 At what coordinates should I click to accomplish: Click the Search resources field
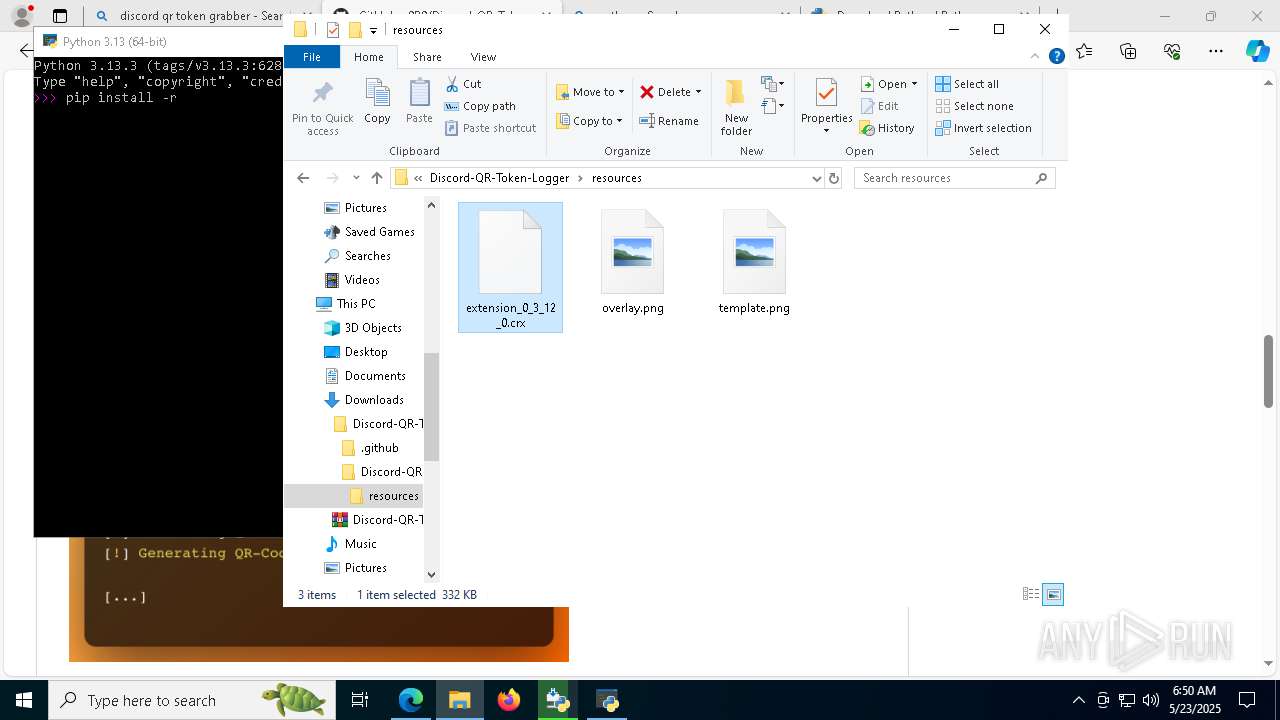pyautogui.click(x=955, y=178)
